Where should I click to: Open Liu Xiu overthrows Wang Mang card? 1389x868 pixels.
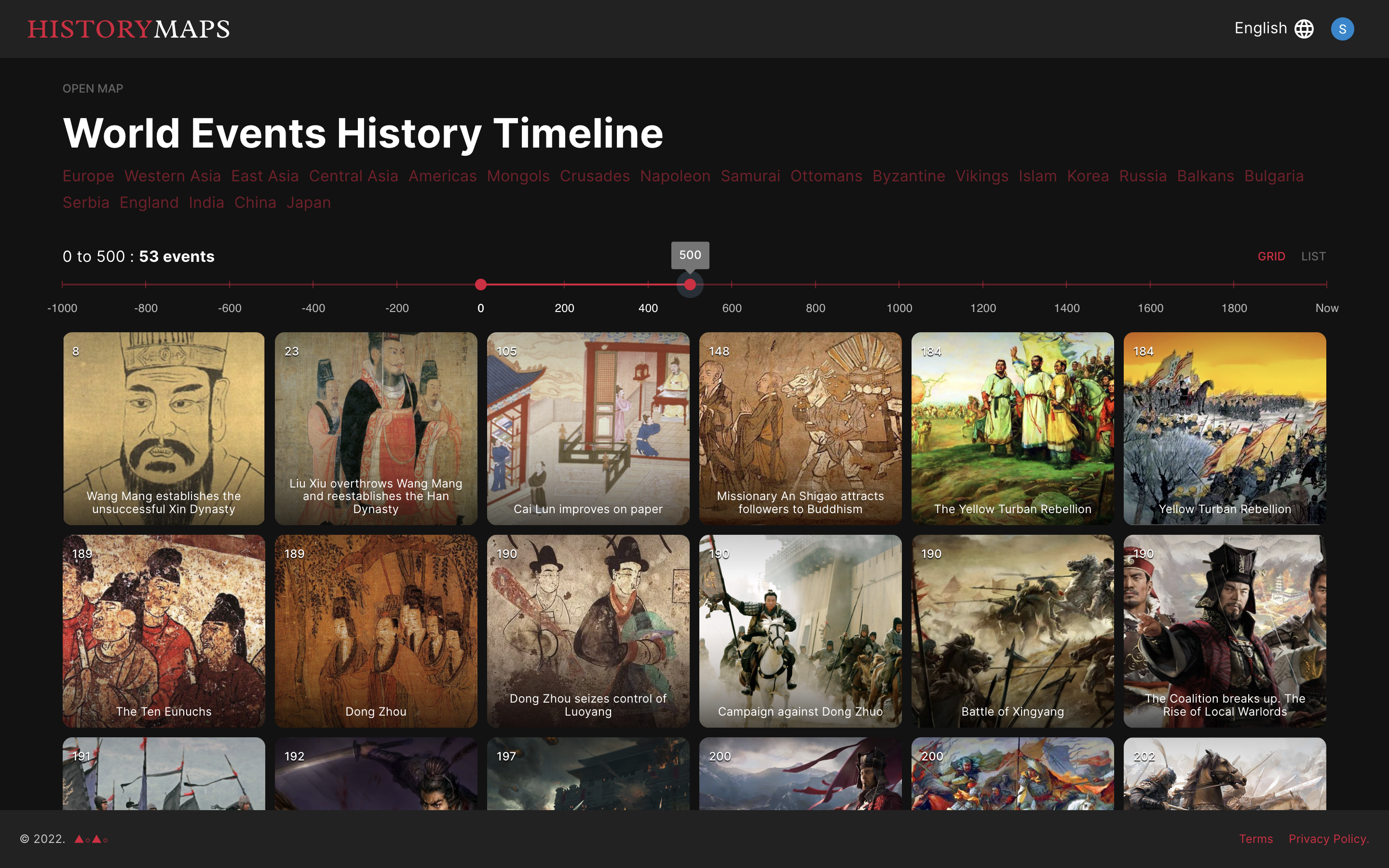point(376,428)
